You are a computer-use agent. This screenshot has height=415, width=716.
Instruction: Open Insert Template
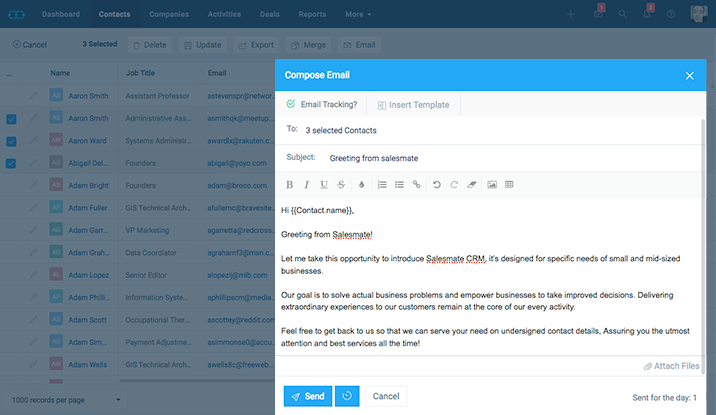point(413,105)
